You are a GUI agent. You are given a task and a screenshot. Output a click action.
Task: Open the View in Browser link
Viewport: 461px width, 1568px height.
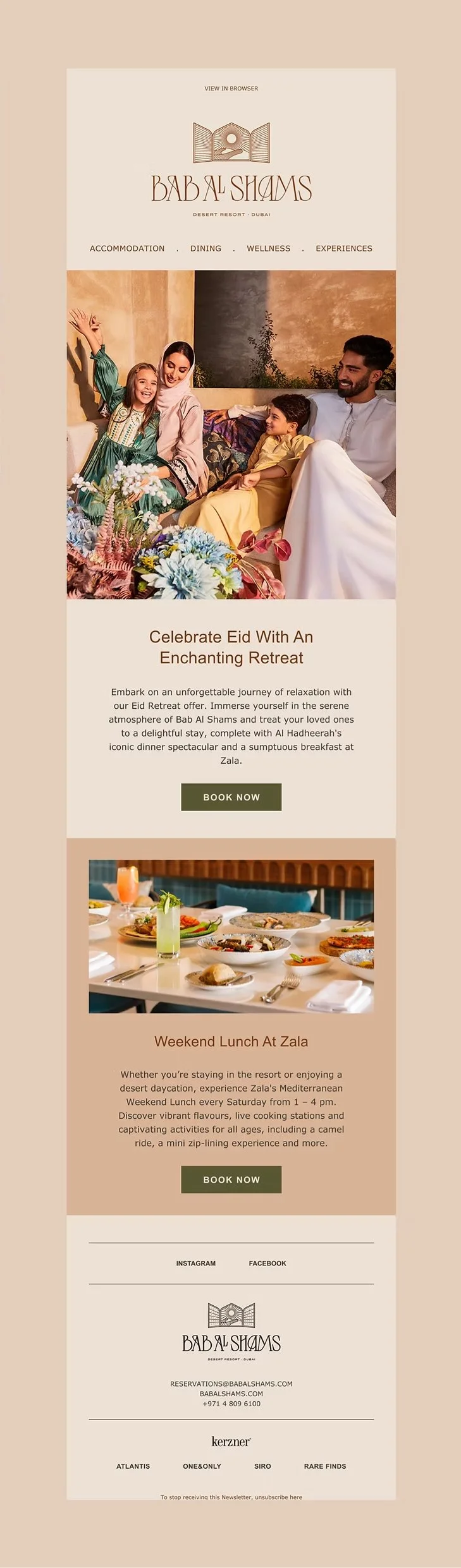[231, 88]
